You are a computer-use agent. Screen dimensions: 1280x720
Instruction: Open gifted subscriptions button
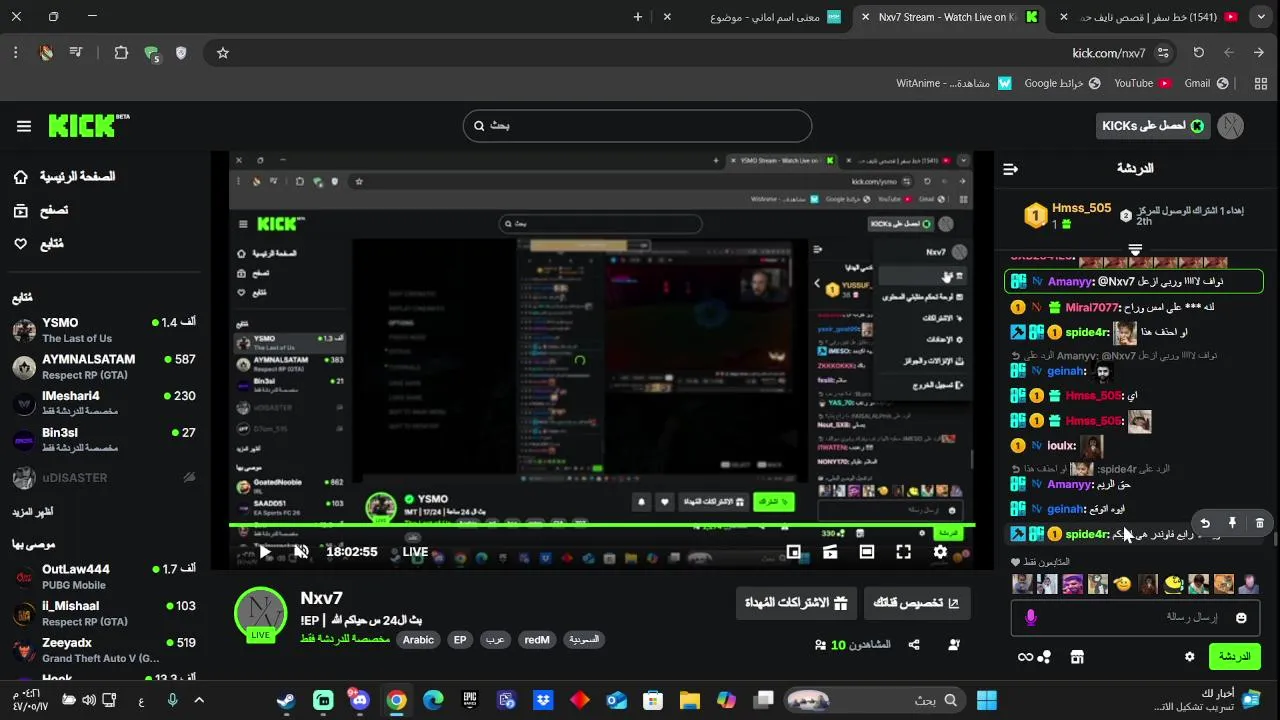click(796, 603)
